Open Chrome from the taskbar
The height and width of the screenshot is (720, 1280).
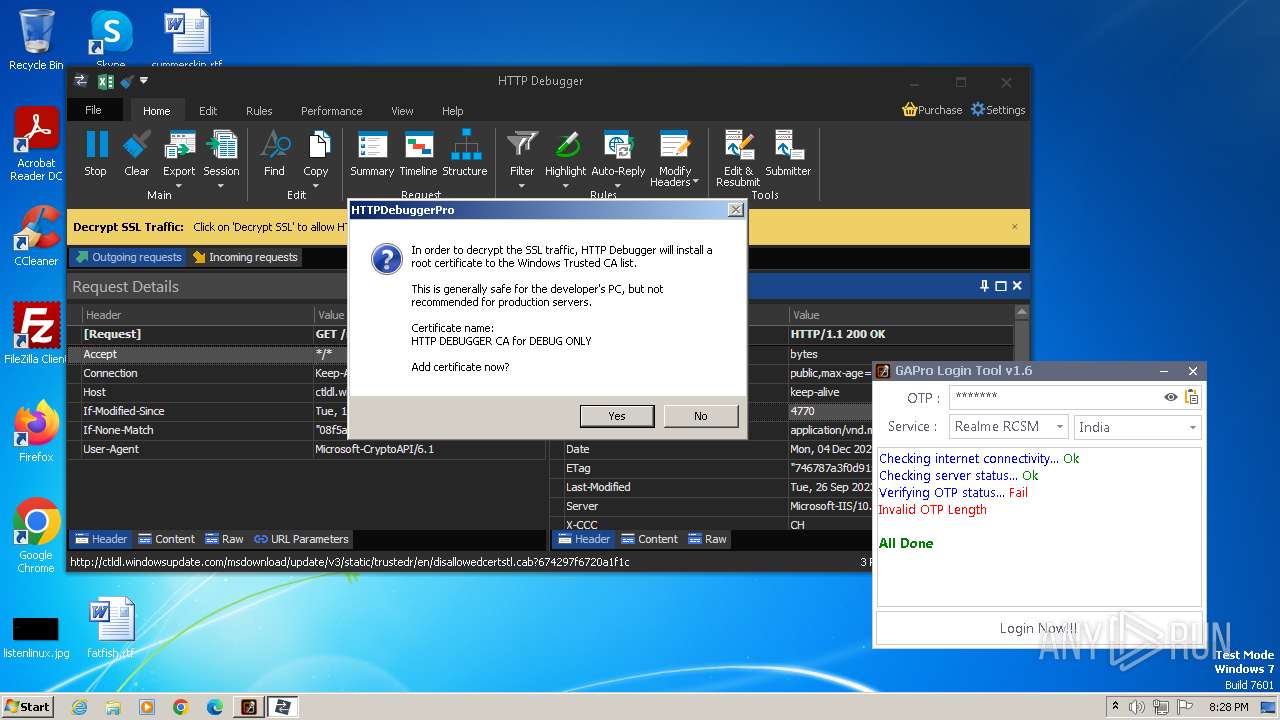click(180, 707)
